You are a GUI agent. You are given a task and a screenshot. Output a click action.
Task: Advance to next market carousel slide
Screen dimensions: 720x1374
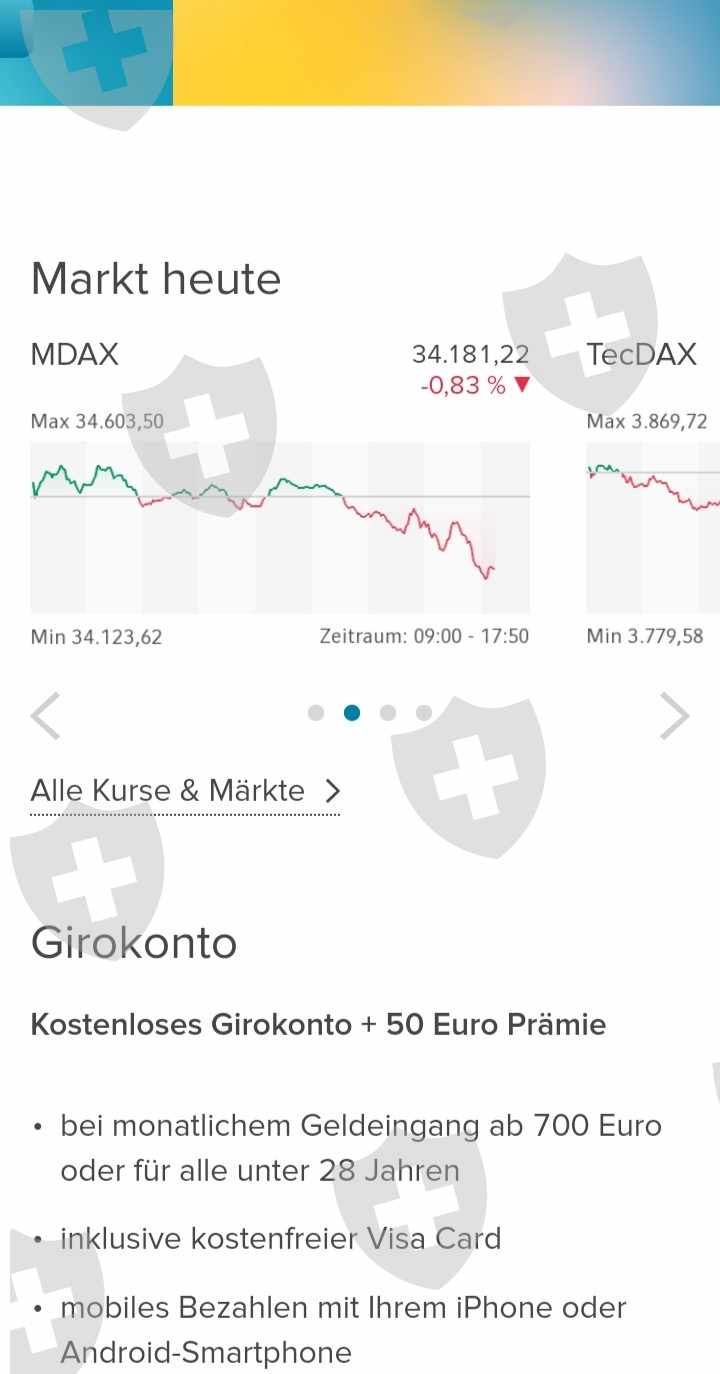coord(675,715)
